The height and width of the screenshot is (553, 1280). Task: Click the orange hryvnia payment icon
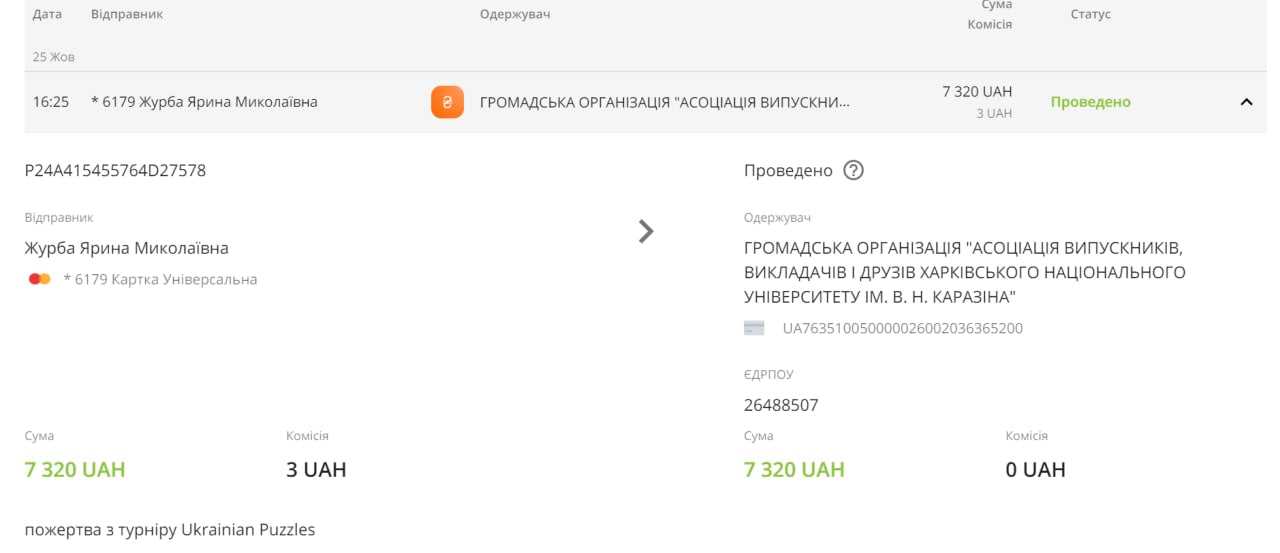tap(447, 102)
